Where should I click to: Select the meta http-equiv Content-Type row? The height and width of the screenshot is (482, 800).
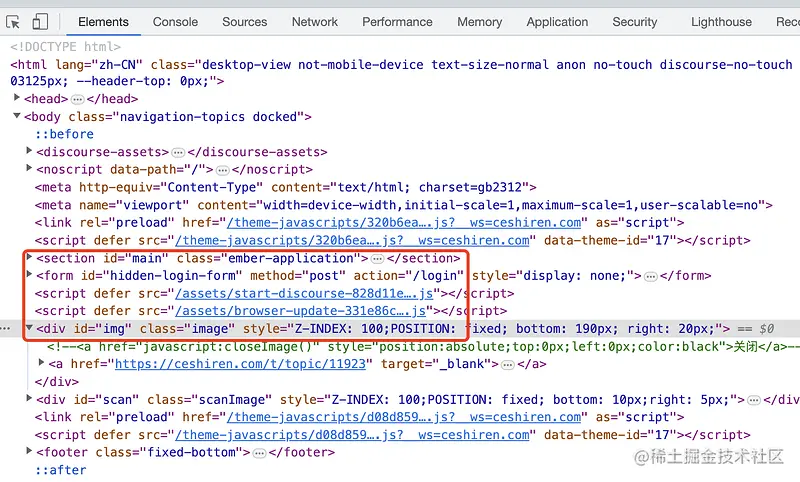click(x=286, y=188)
